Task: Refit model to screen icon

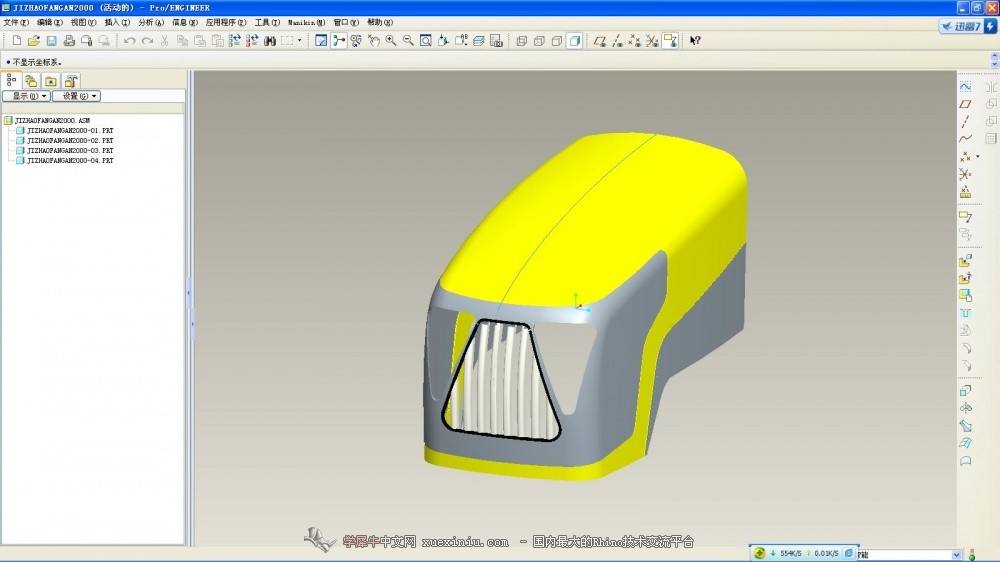Action: coord(426,41)
